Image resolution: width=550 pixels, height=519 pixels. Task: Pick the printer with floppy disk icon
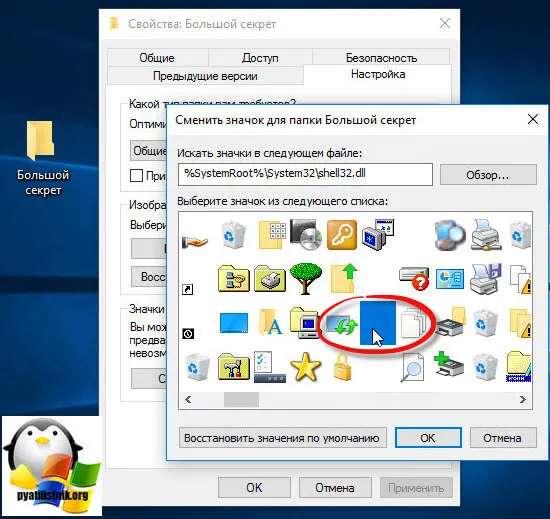pos(486,279)
